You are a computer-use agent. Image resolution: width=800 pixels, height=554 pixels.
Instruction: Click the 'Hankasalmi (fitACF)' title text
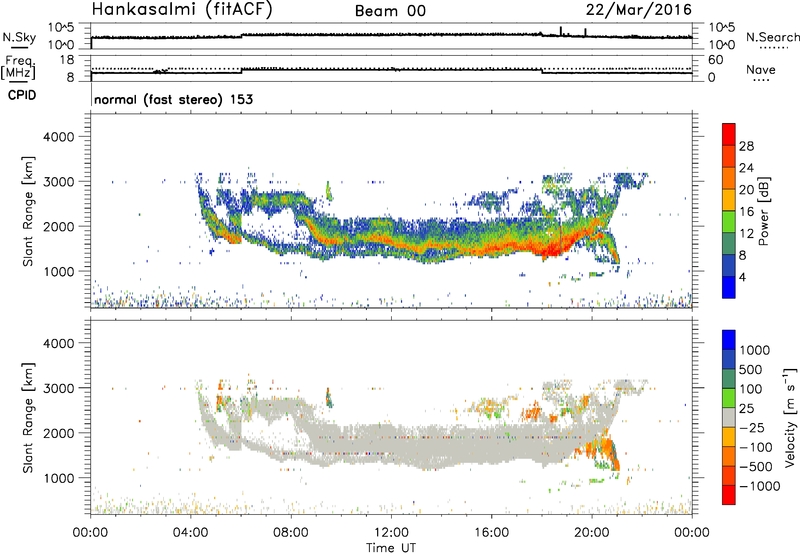click(182, 10)
